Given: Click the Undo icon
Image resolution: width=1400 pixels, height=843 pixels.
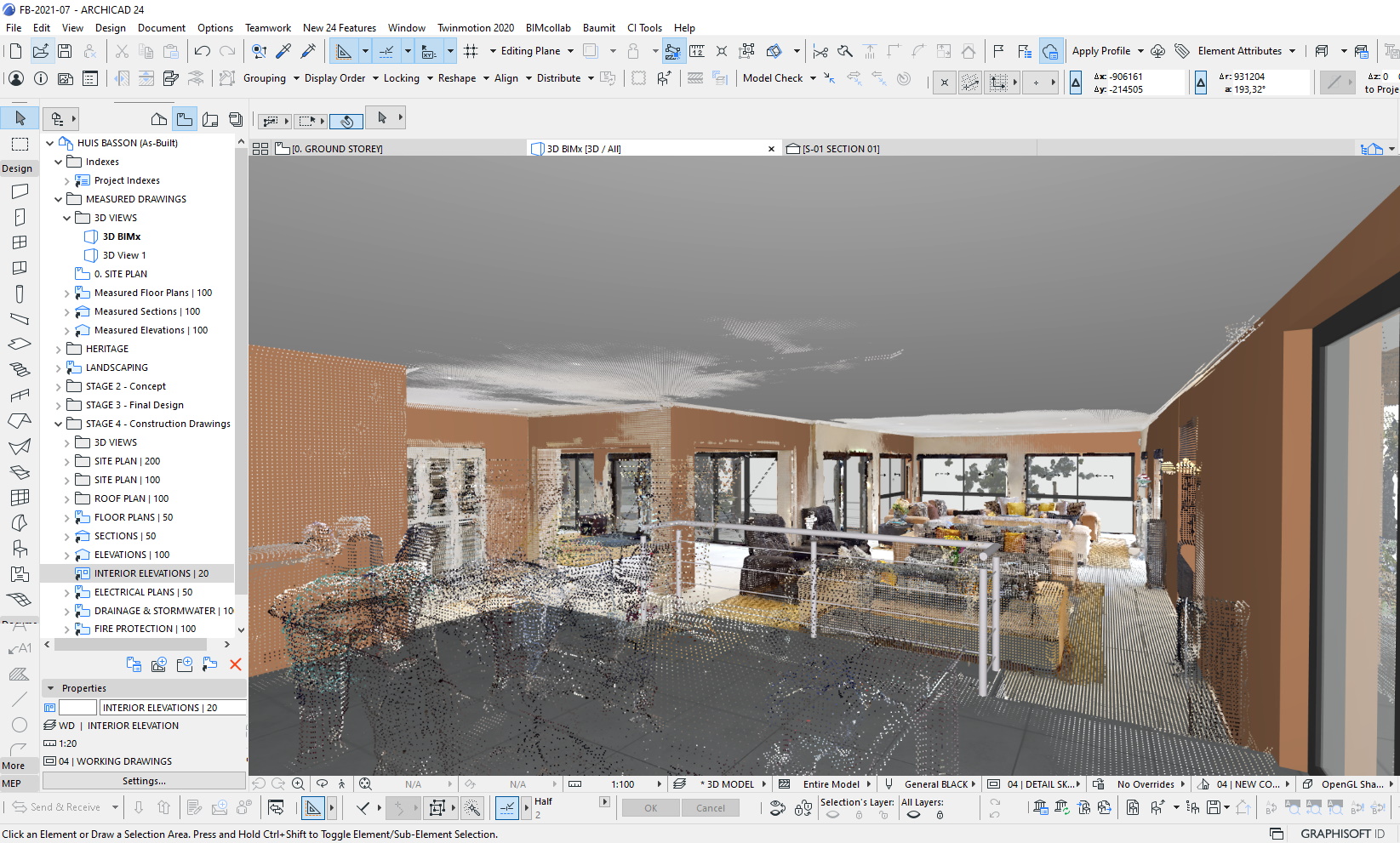Looking at the screenshot, I should click(x=202, y=51).
